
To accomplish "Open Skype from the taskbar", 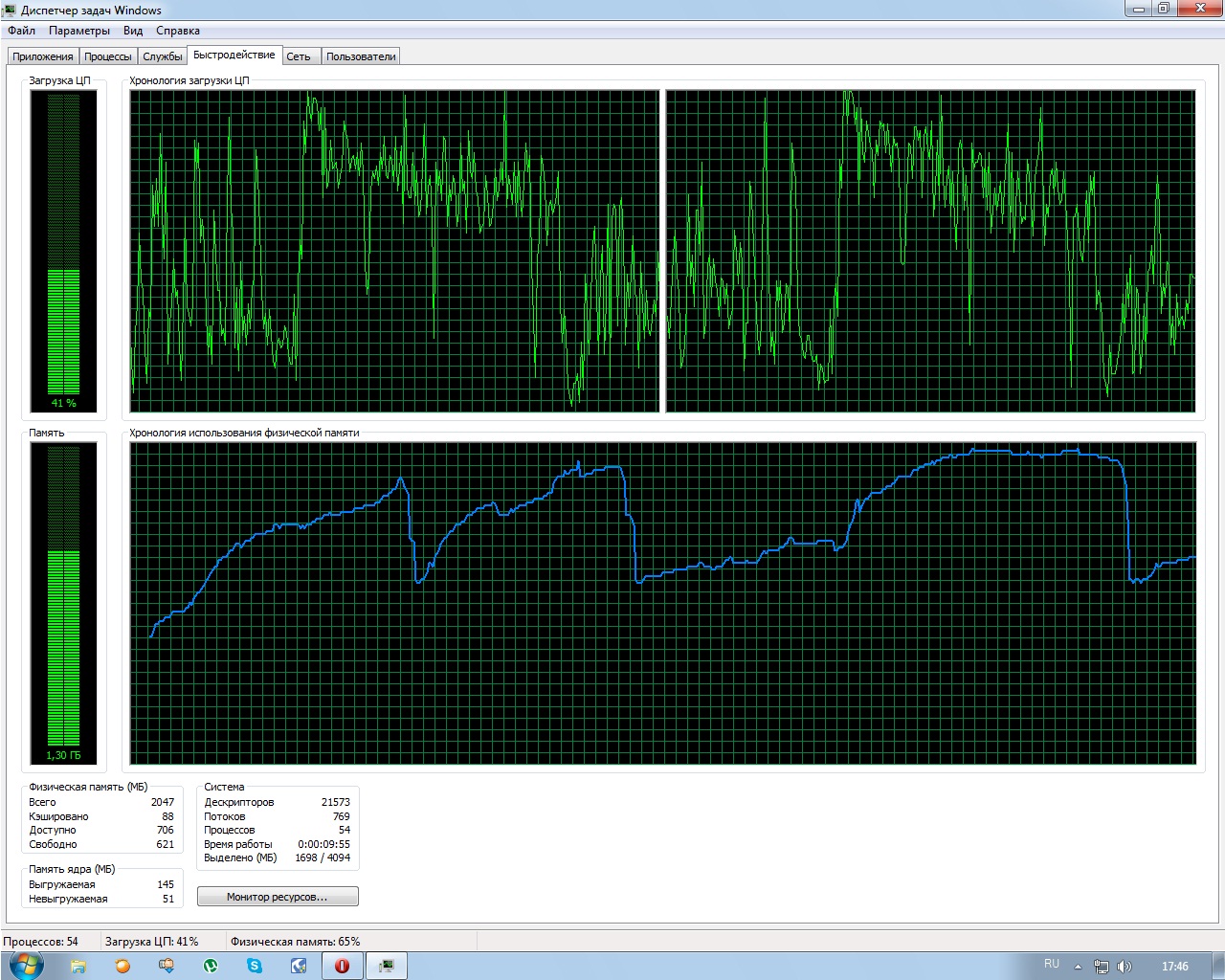I will [255, 966].
